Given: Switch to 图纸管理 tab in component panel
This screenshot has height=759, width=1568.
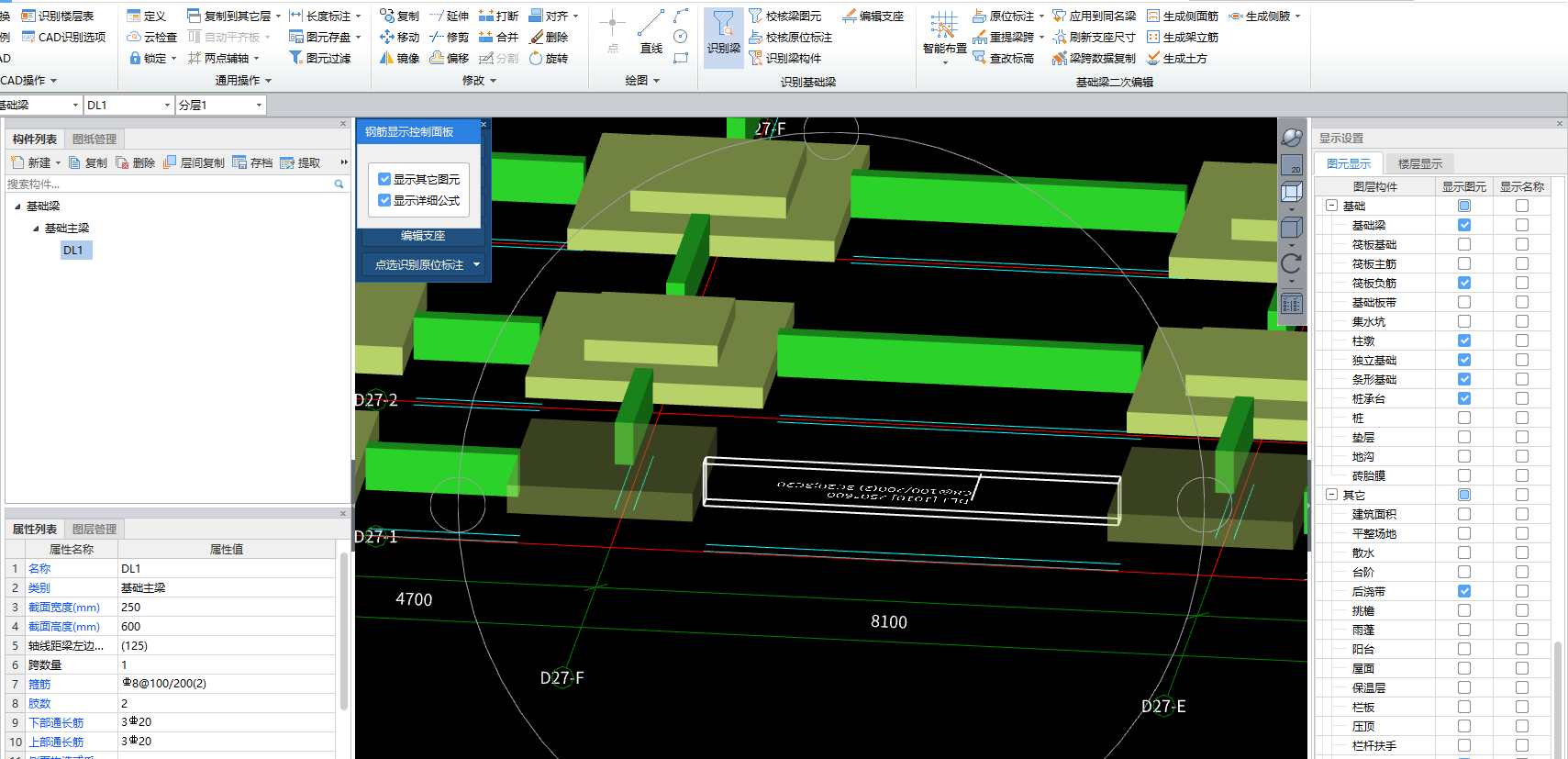Looking at the screenshot, I should click(x=95, y=140).
